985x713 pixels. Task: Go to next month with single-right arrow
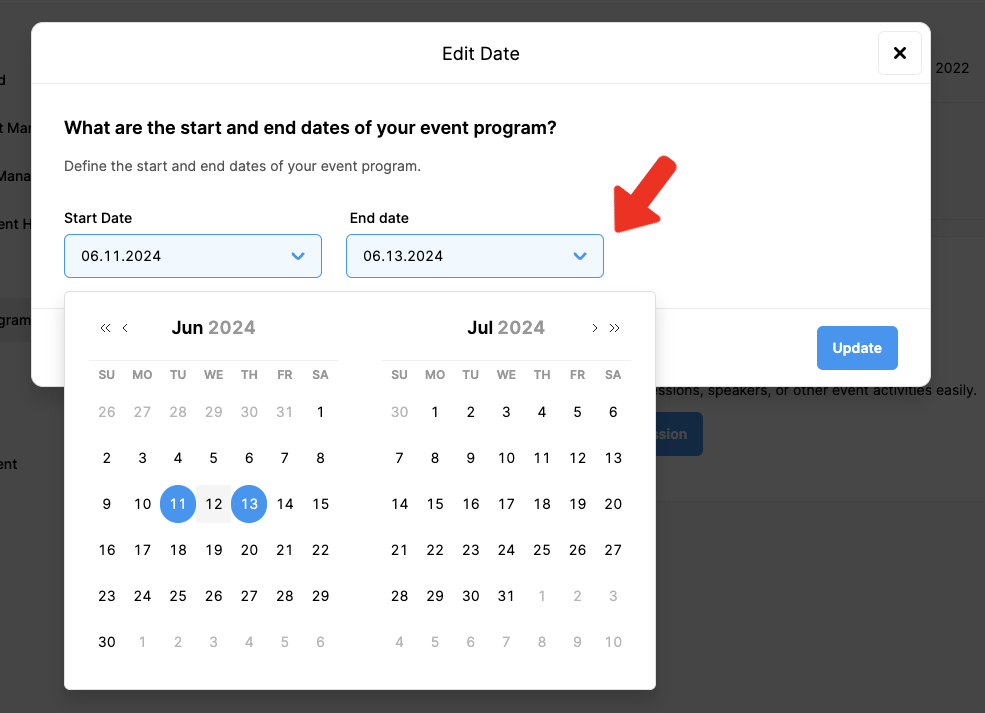(x=595, y=328)
